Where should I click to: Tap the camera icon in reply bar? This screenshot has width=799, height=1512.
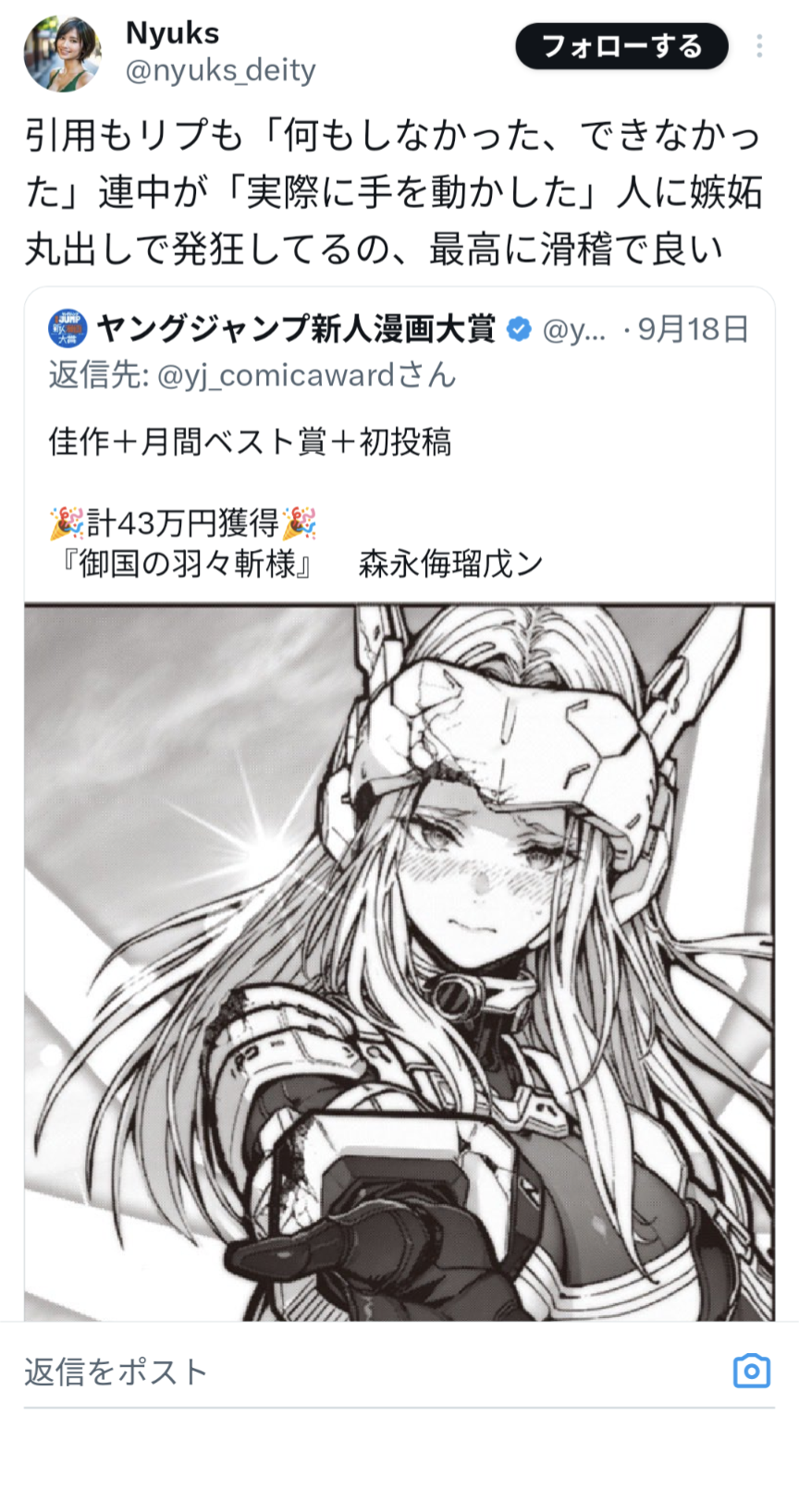tap(752, 1371)
